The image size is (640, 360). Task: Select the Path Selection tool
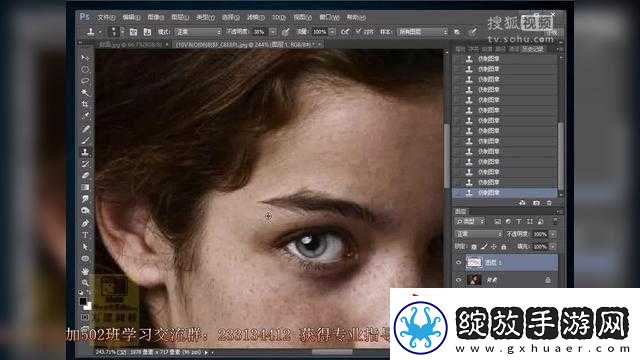[85, 247]
